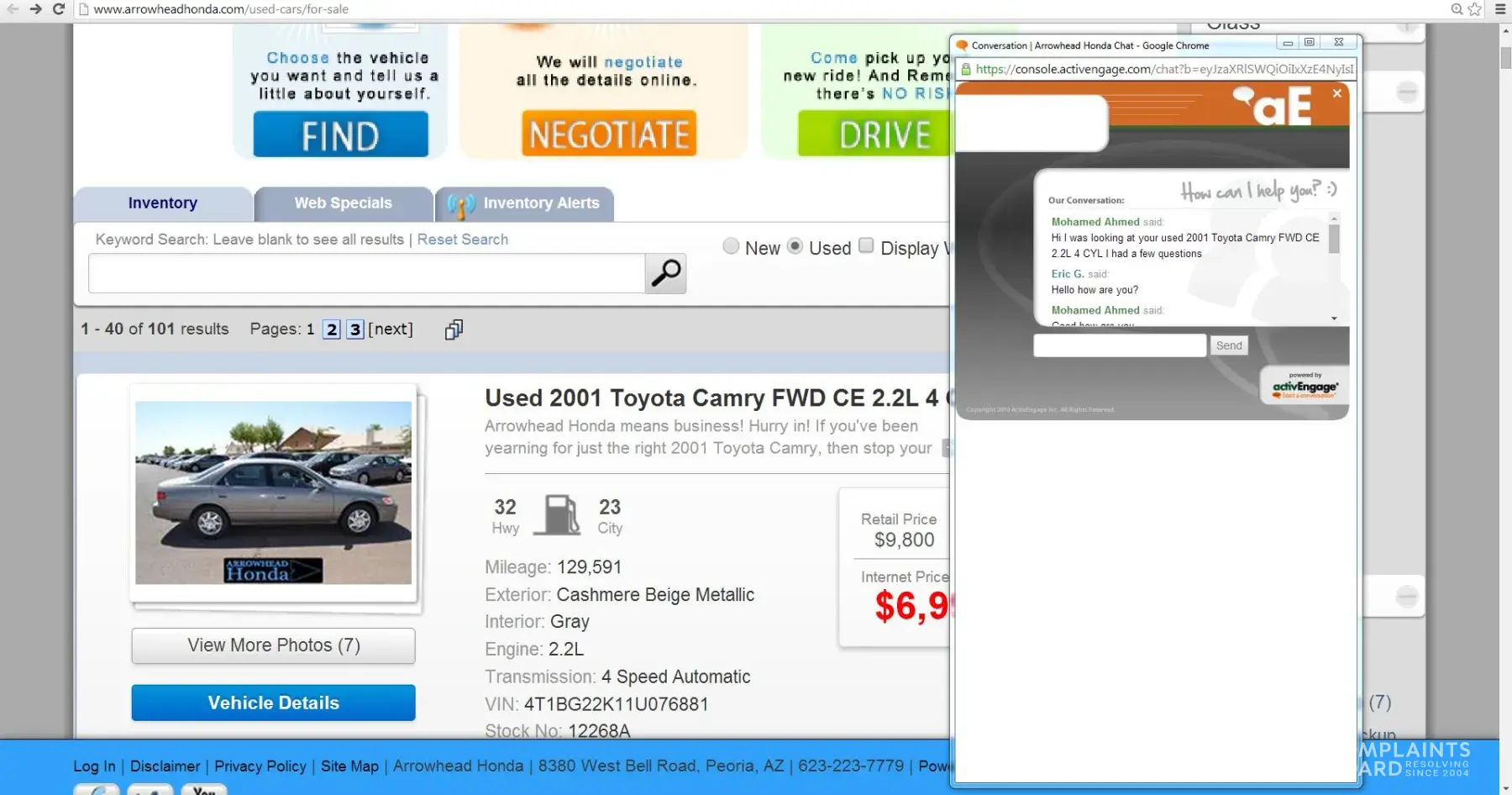
Task: Click the browser forward arrow
Action: pos(35,9)
